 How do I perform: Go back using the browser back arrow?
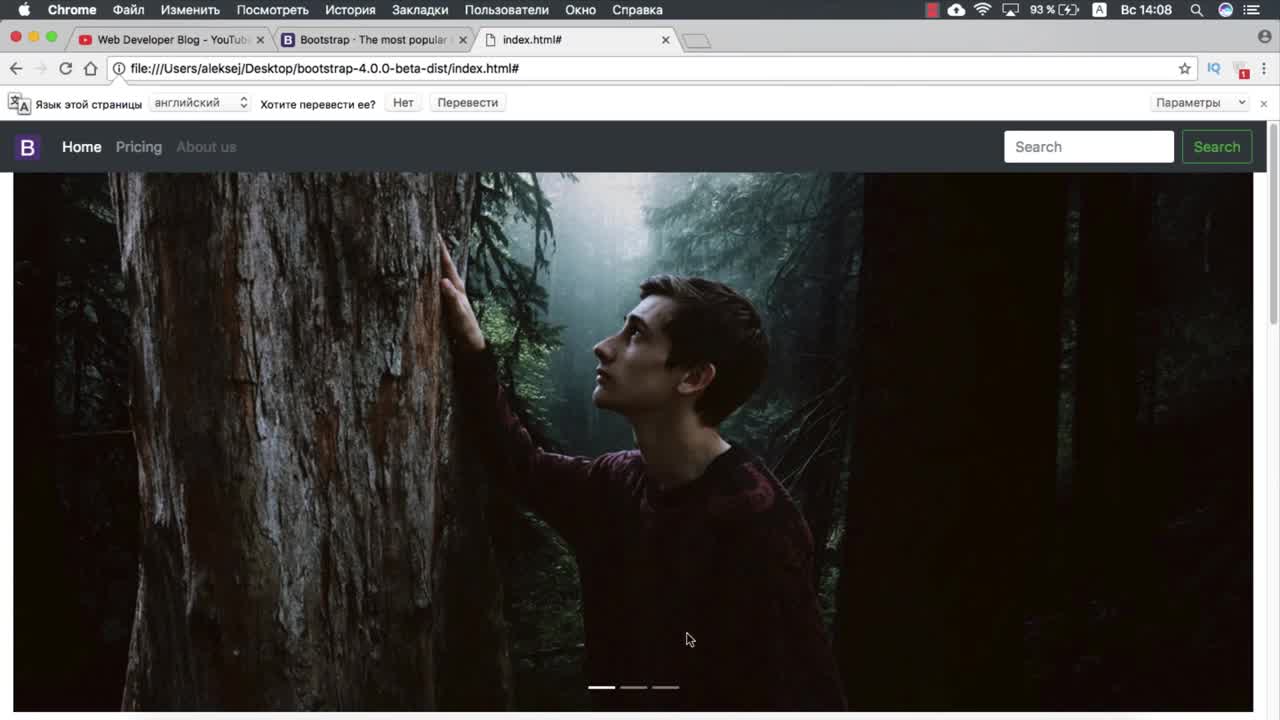coord(16,68)
